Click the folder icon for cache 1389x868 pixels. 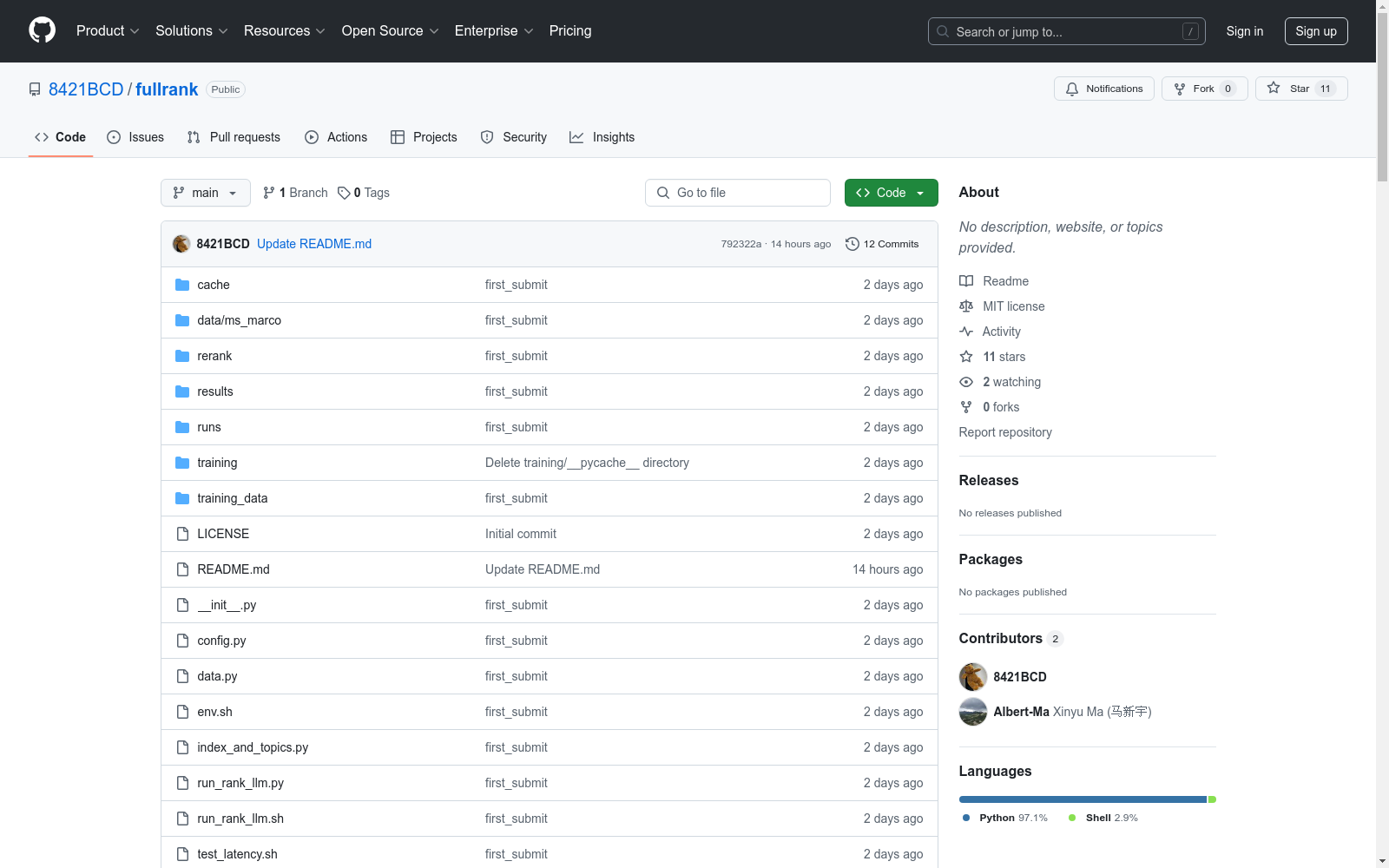pos(182,285)
